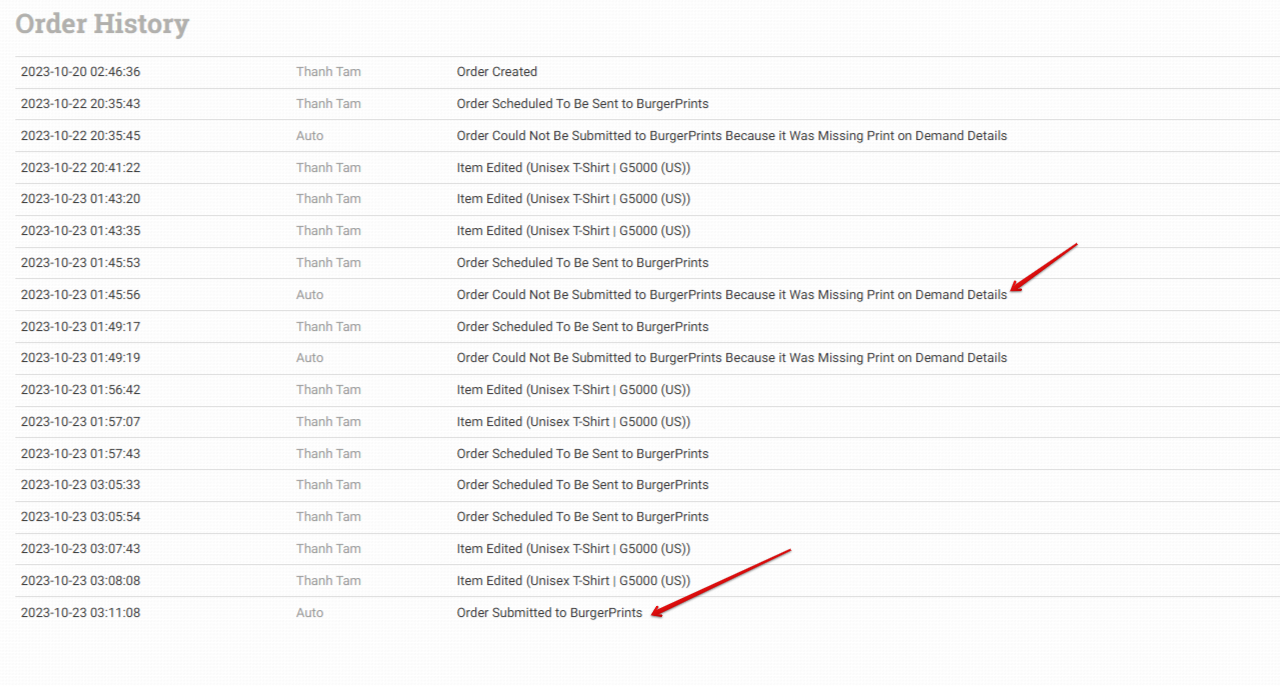
Task: Select 'Item Edited' entry at 03:08:08
Action: 573,581
